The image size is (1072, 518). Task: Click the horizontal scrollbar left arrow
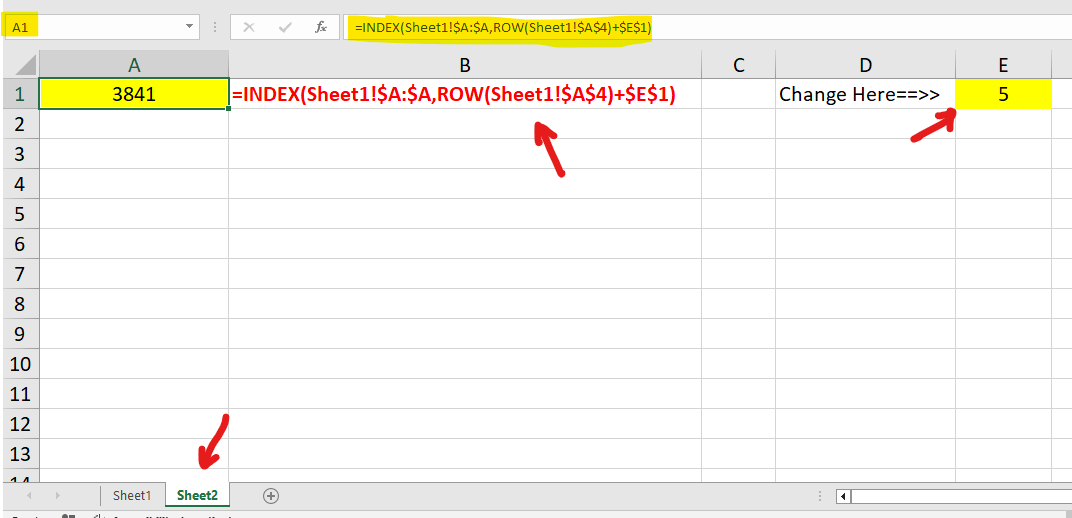tap(844, 496)
